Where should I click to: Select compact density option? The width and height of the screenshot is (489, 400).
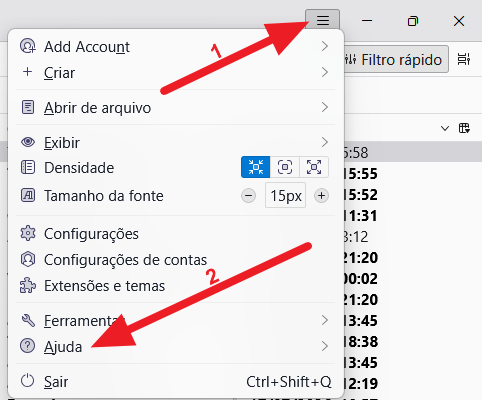click(x=256, y=167)
